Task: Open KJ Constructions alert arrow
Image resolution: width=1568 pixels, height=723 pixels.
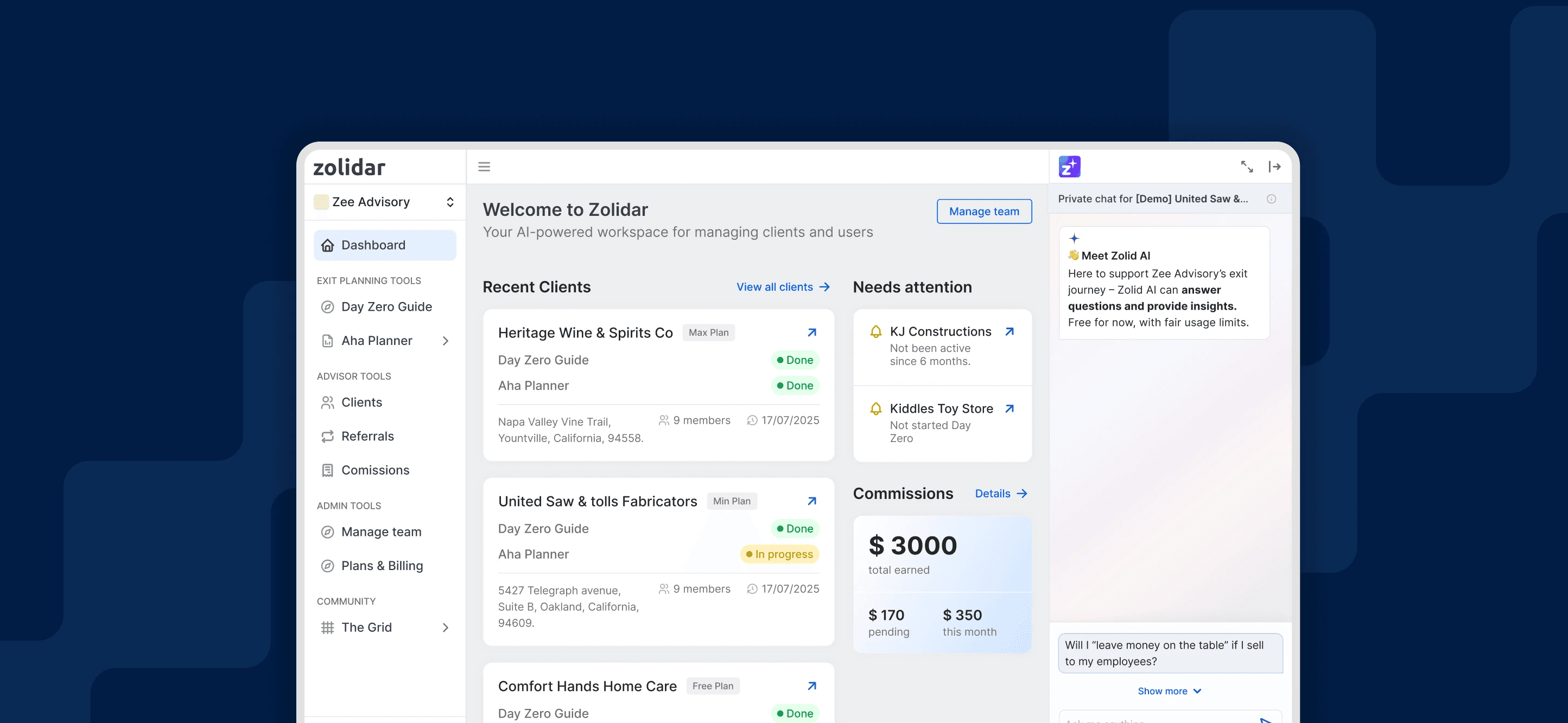Action: (x=1009, y=331)
